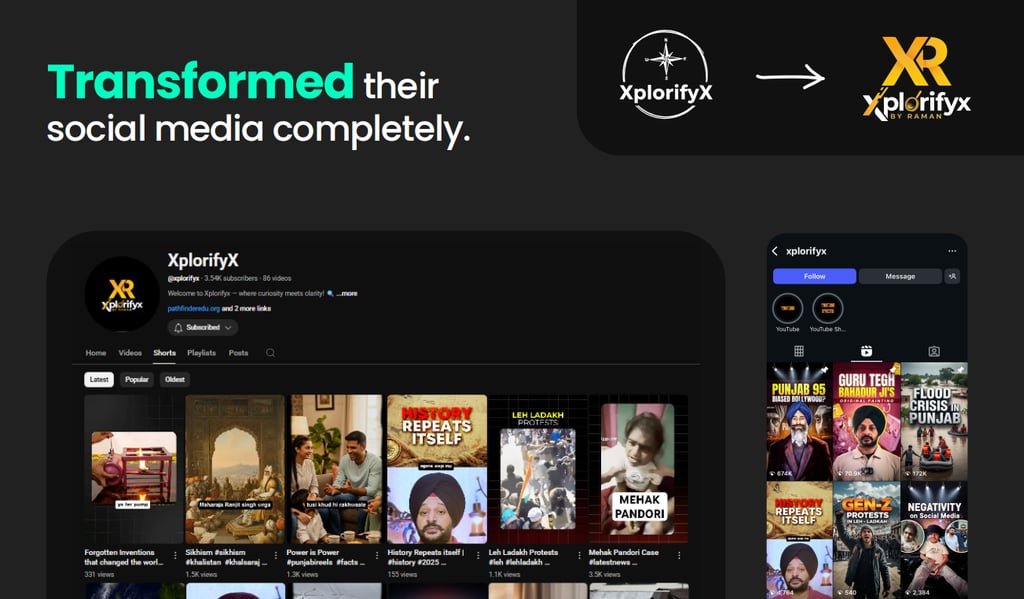1024x599 pixels.
Task: Select the Oldest filter chip
Action: pos(175,380)
